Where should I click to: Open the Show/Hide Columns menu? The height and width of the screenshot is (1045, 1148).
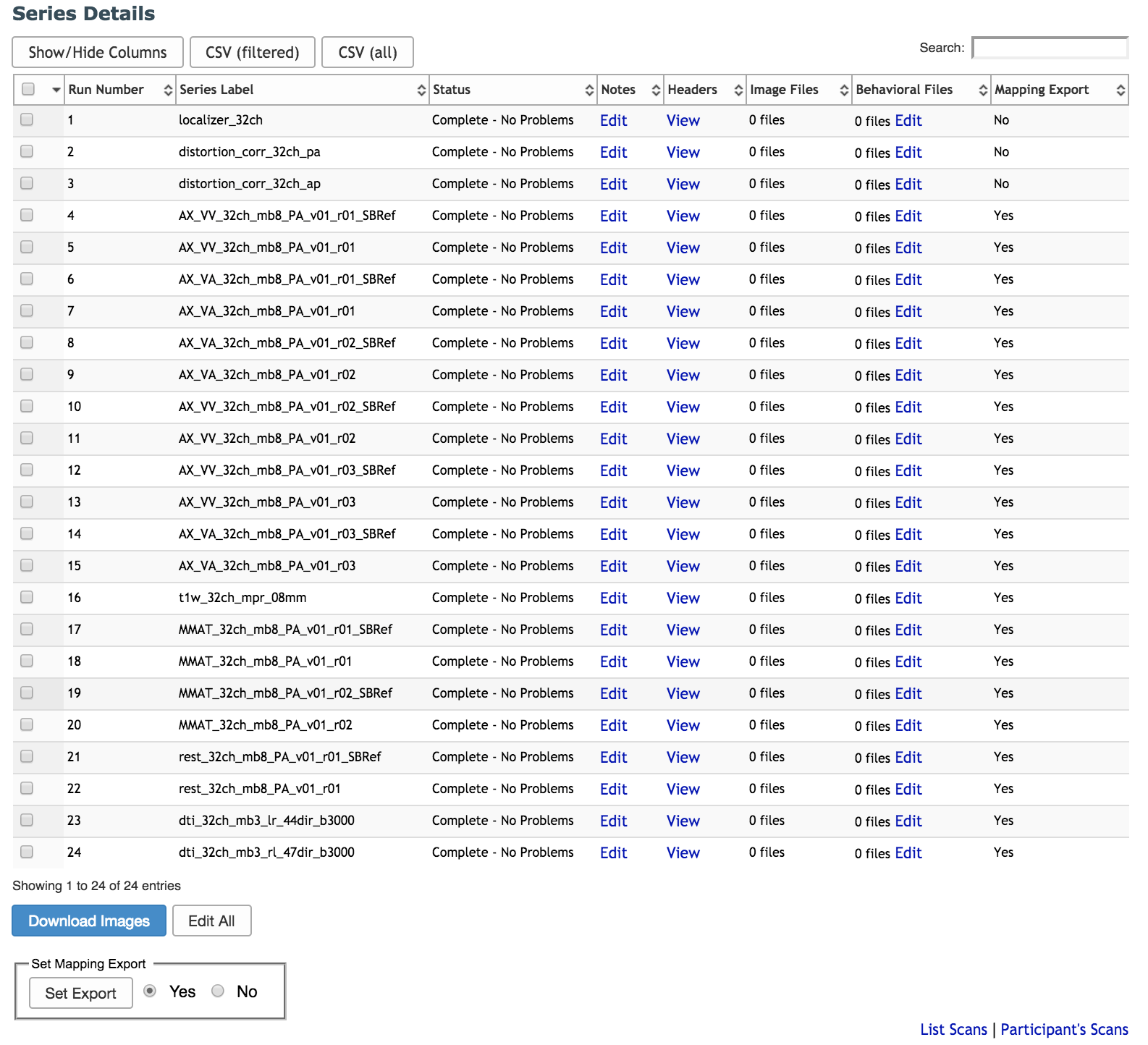pyautogui.click(x=98, y=53)
